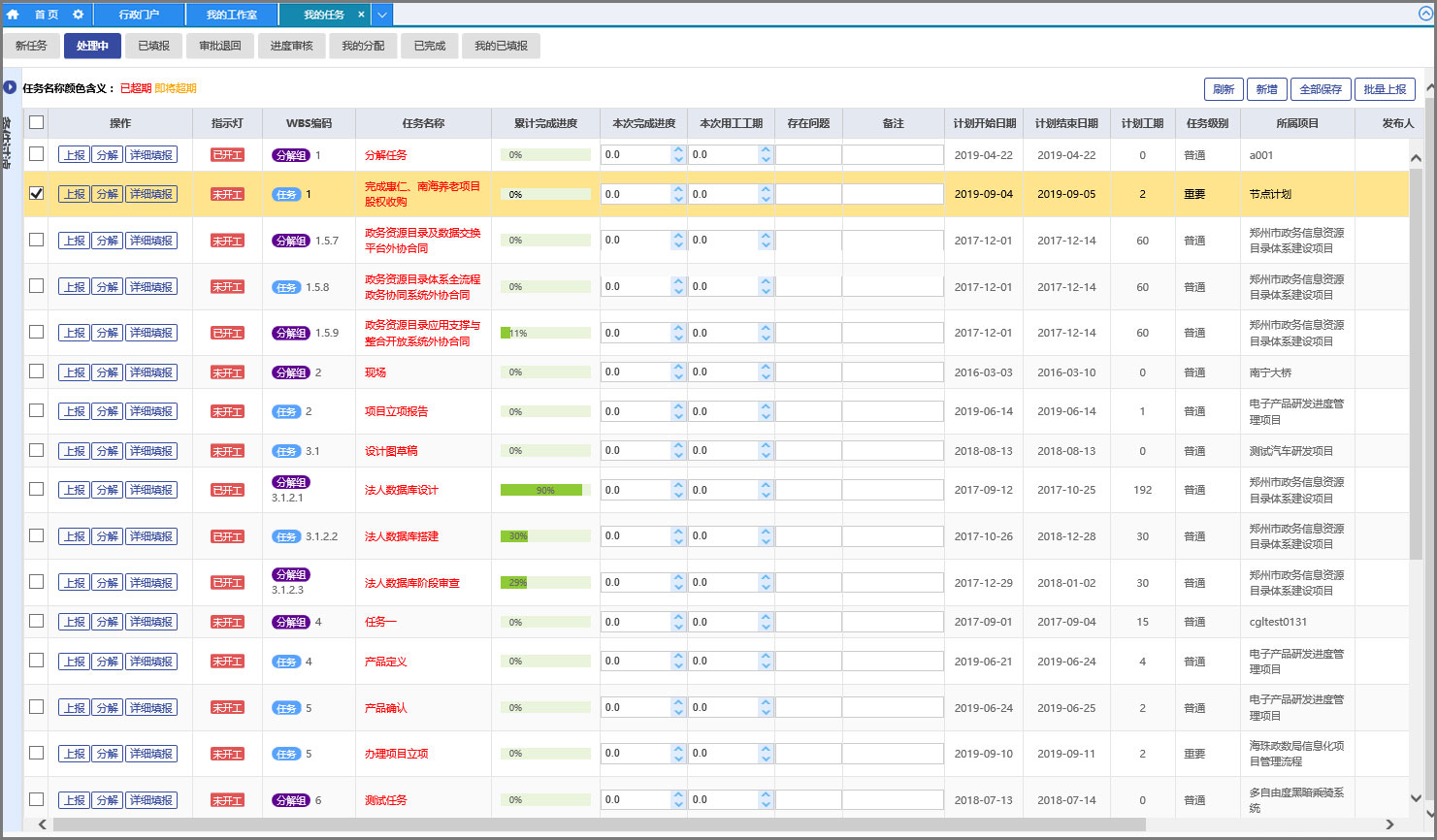The image size is (1437, 840).
Task: Increase 本次完成进度 for 分解任务
Action: 678,150
